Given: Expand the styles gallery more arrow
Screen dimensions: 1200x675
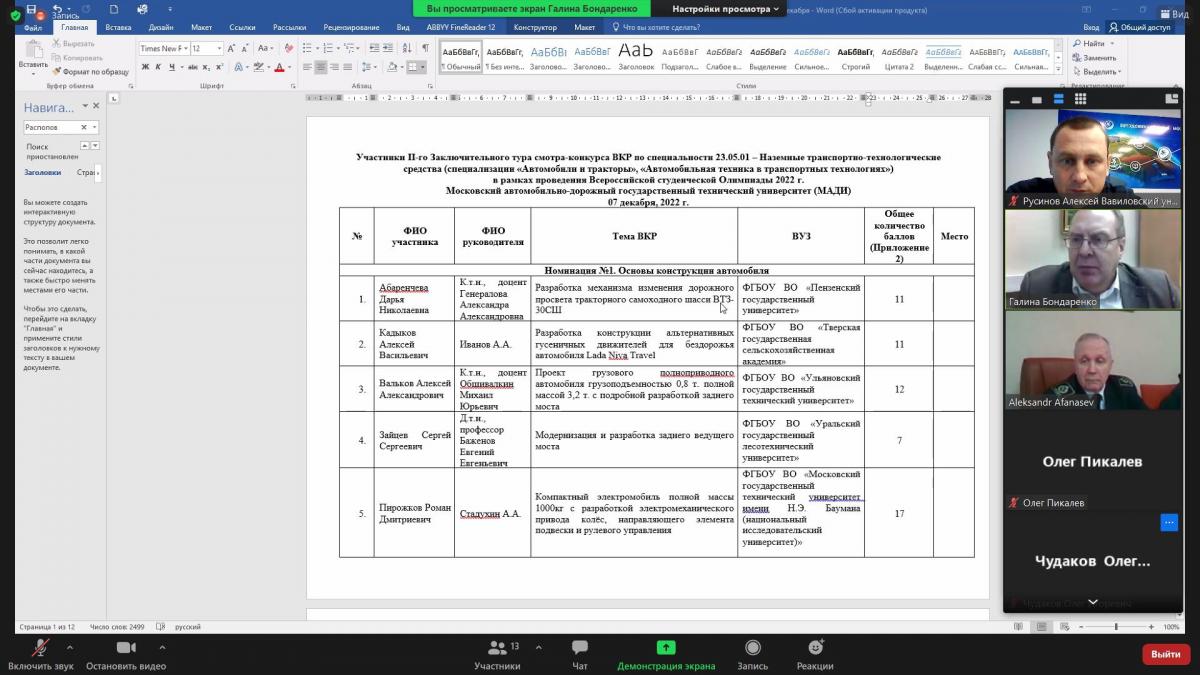Looking at the screenshot, I should [1060, 69].
